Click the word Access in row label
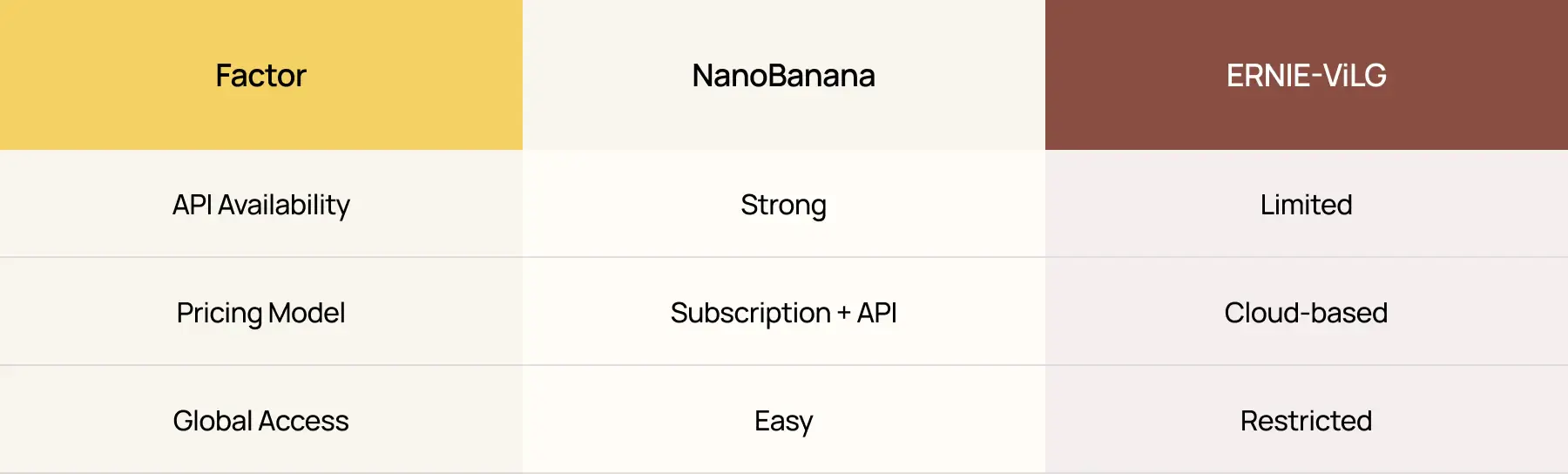Image resolution: width=1568 pixels, height=474 pixels. click(304, 421)
